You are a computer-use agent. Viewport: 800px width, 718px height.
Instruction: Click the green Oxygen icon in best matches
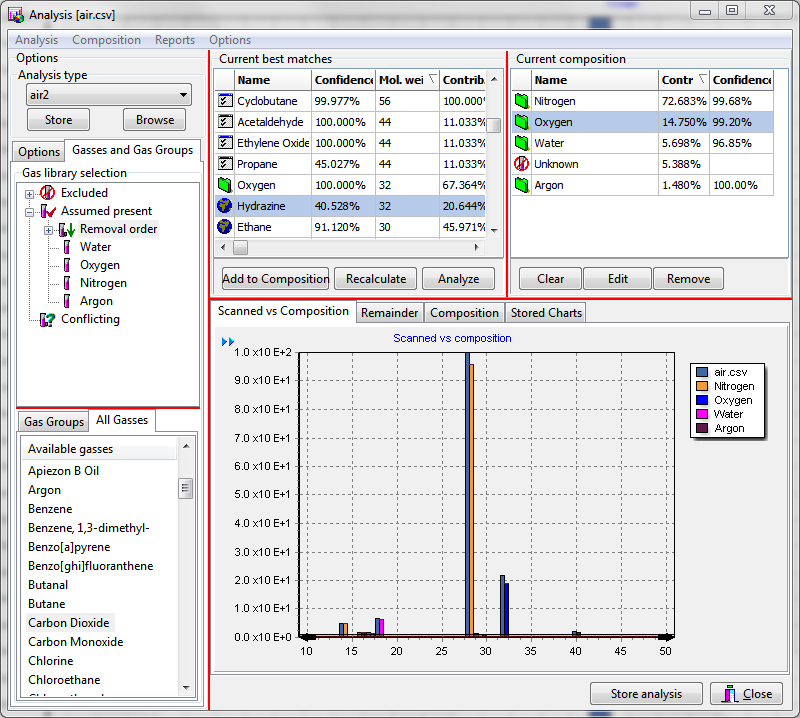[x=225, y=185]
